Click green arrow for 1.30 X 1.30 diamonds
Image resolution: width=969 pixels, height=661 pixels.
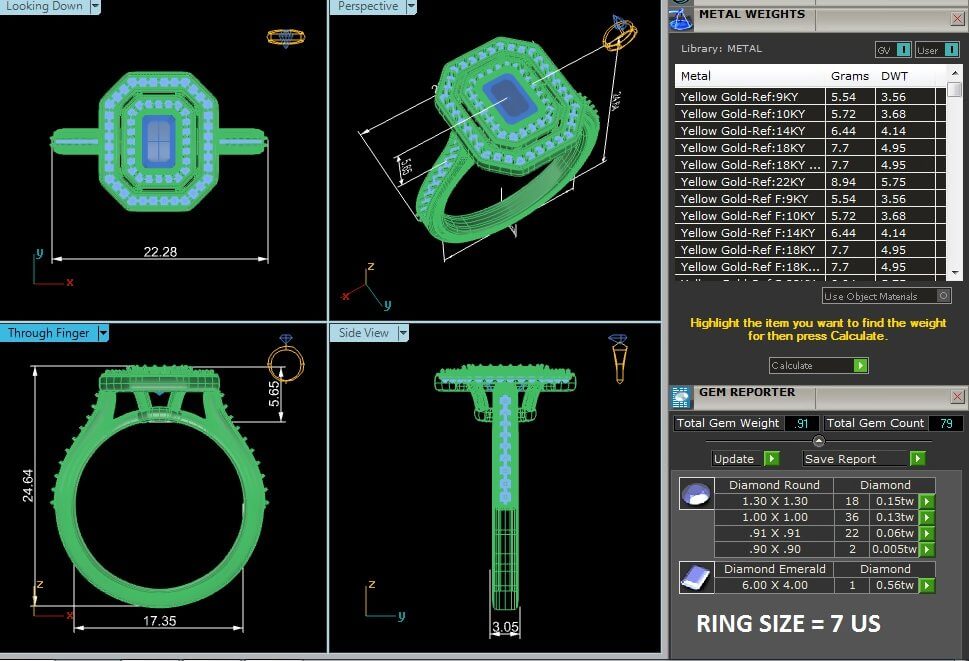coord(926,501)
